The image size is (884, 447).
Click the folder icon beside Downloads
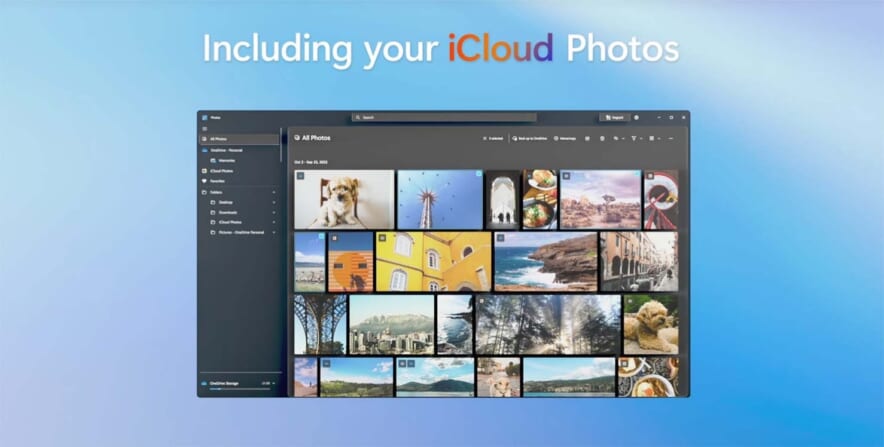click(213, 213)
